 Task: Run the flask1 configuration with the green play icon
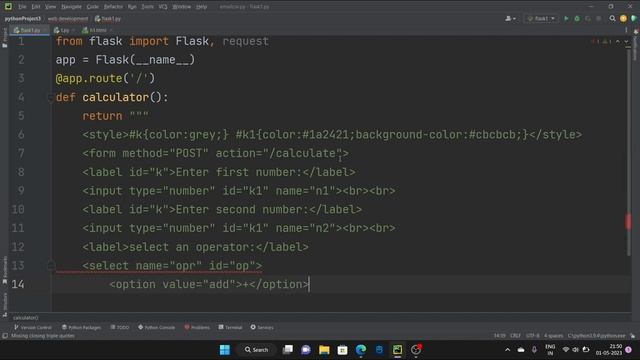[566, 18]
